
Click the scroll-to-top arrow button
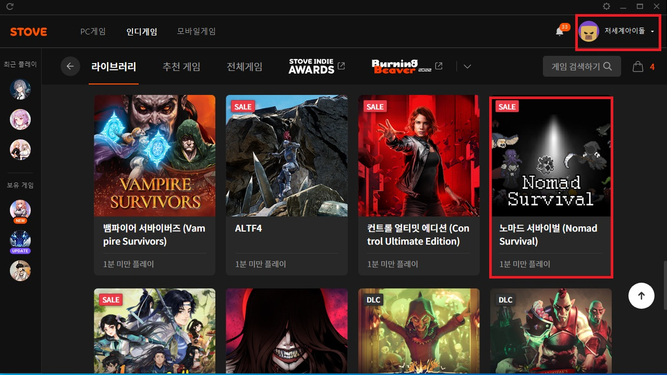641,295
